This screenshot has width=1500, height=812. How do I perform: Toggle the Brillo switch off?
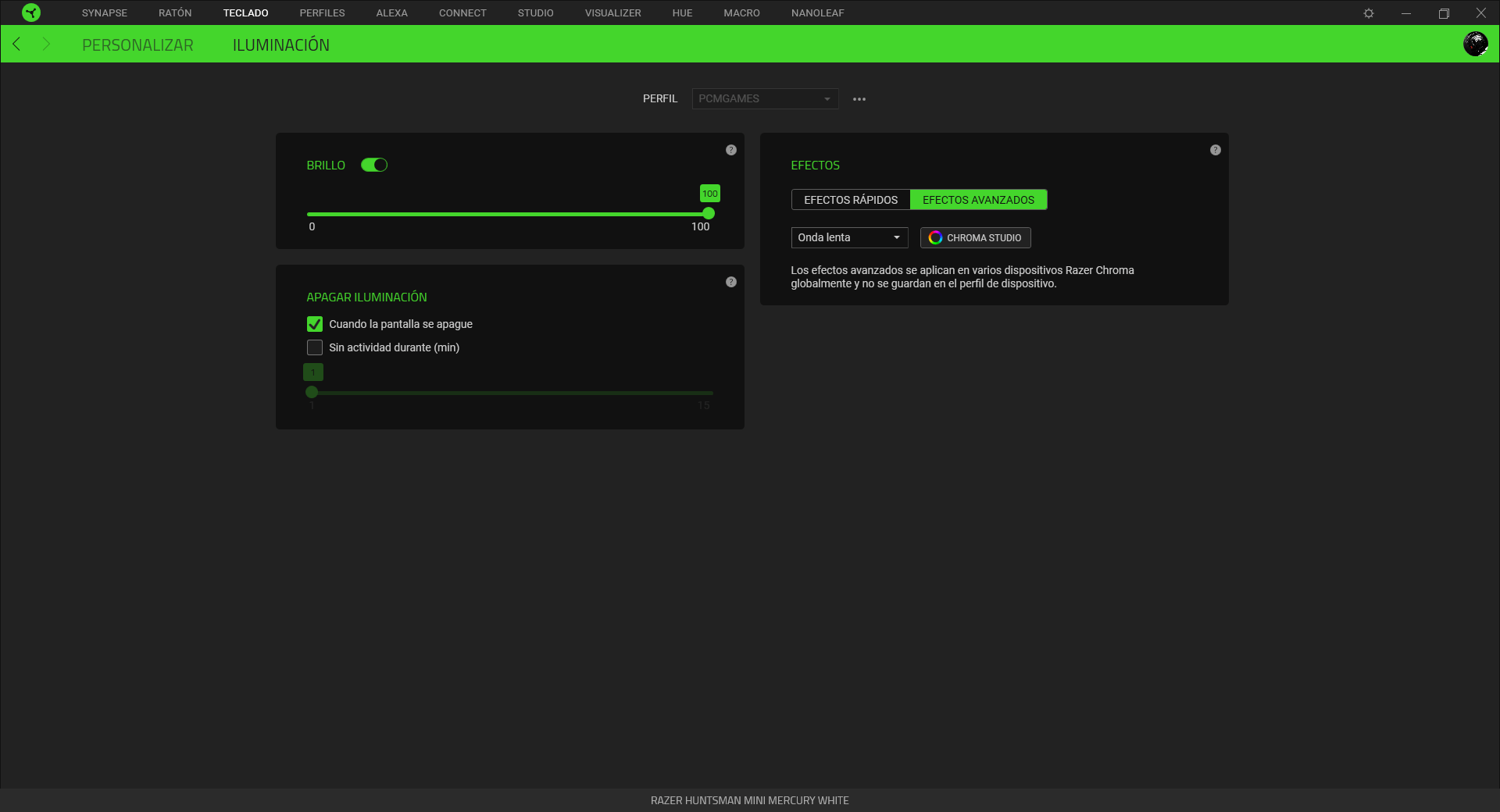click(374, 165)
